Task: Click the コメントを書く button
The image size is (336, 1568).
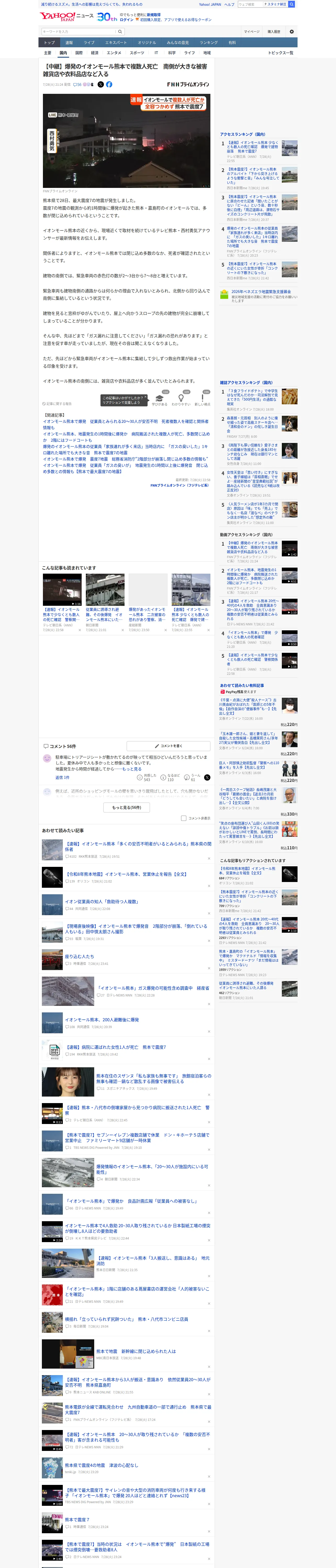Action: [x=168, y=746]
